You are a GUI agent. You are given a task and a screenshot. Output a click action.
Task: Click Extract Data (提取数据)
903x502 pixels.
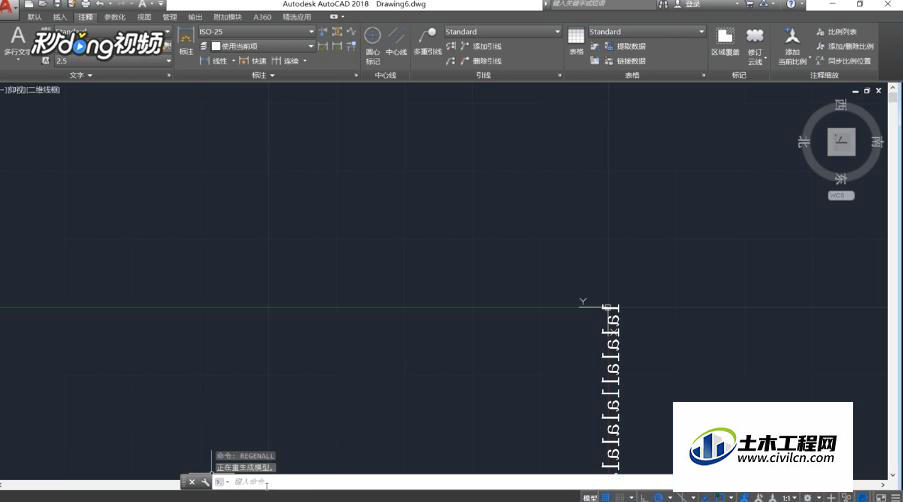point(625,46)
